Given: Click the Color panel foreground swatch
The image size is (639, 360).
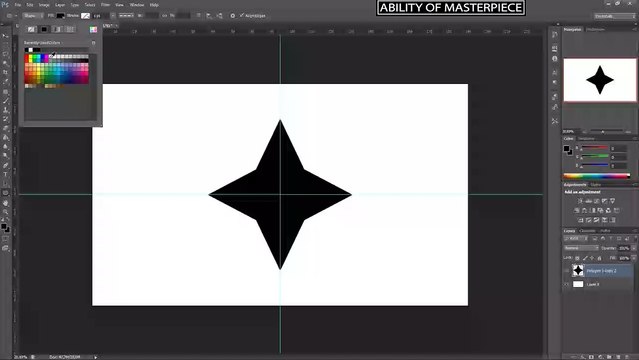Looking at the screenshot, I should tap(566, 148).
